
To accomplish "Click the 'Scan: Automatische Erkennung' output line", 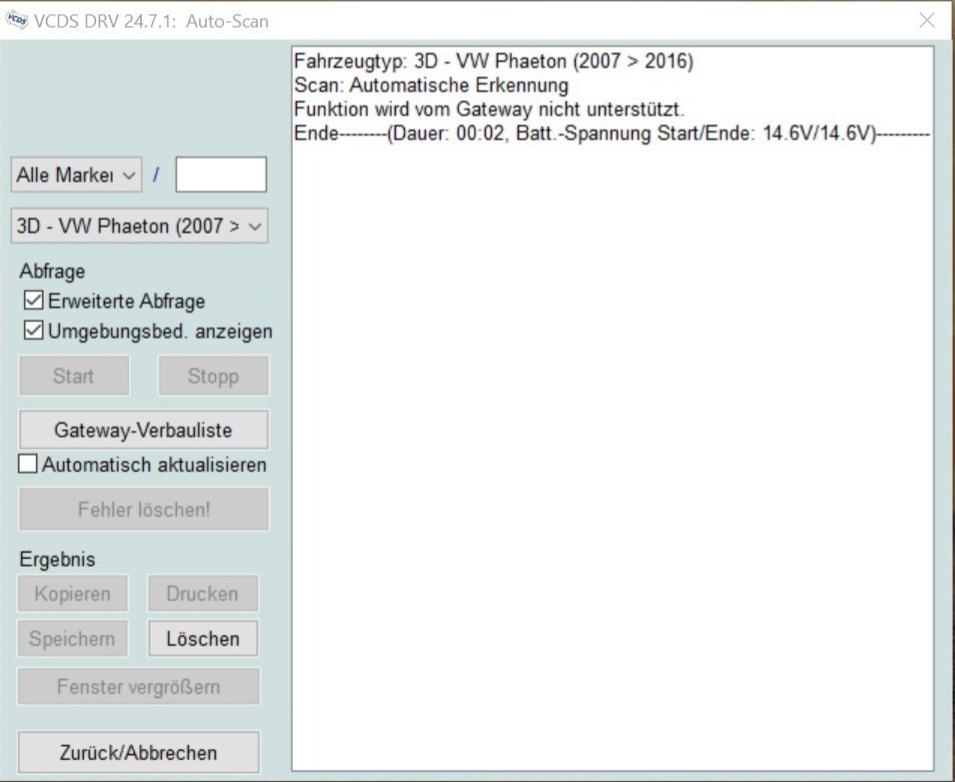I will [x=431, y=85].
